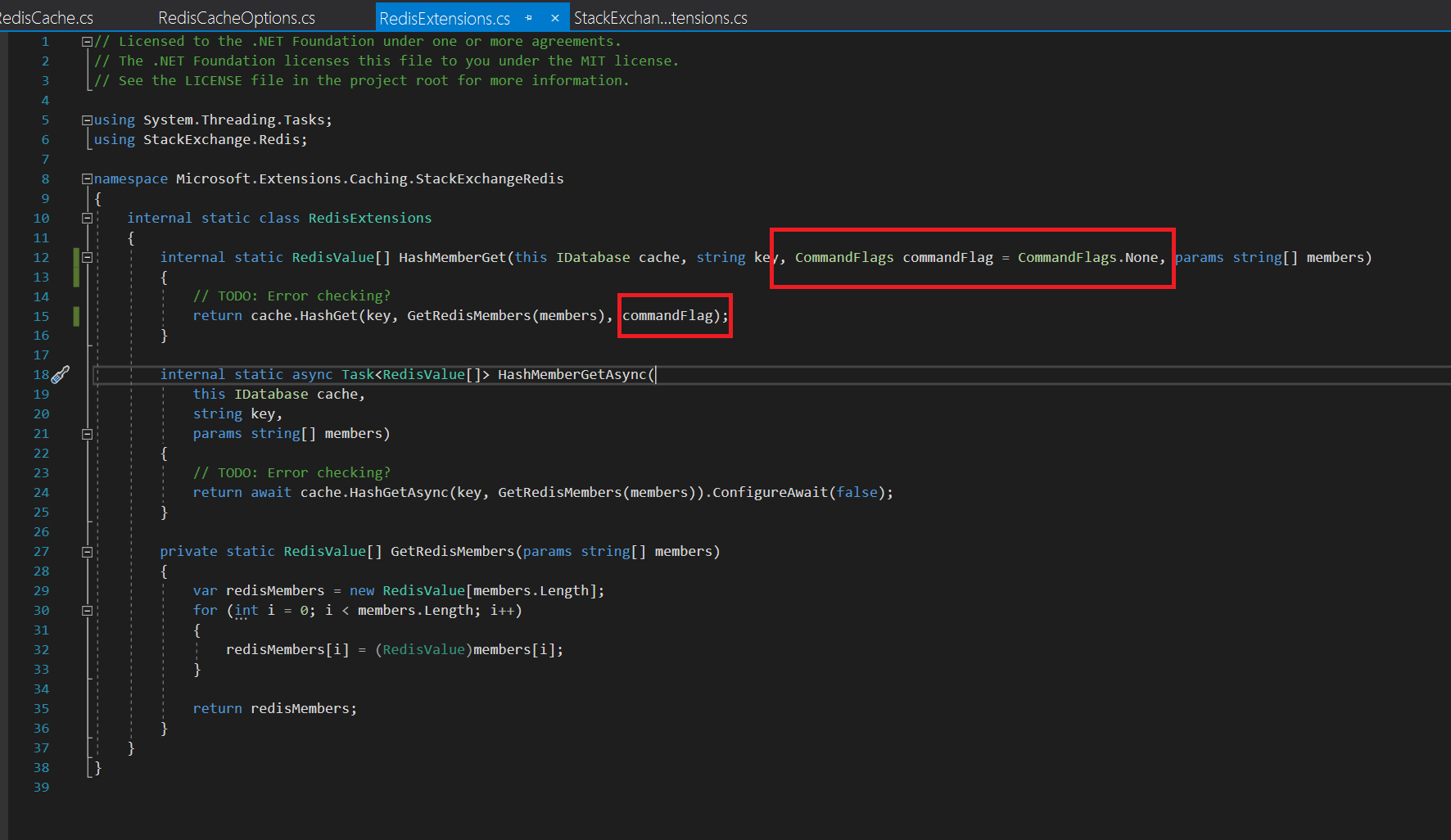This screenshot has width=1451, height=840.
Task: Toggle folding of the GetRedisMembers method
Action: pyautogui.click(x=87, y=551)
